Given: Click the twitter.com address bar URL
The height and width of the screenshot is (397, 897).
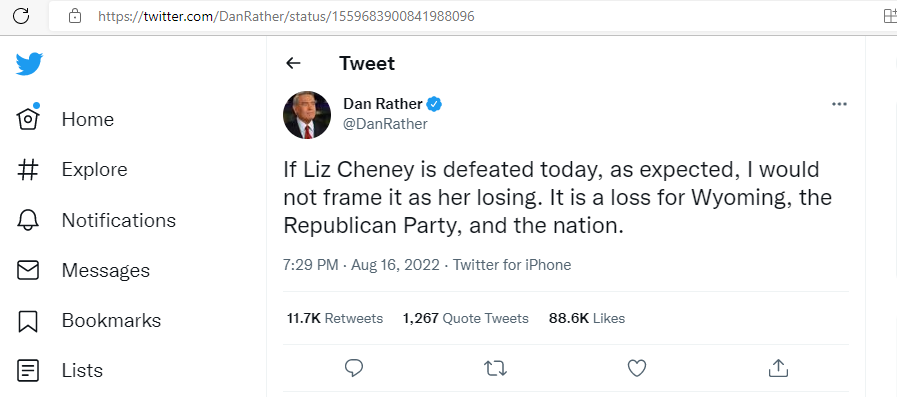Looking at the screenshot, I should (286, 17).
